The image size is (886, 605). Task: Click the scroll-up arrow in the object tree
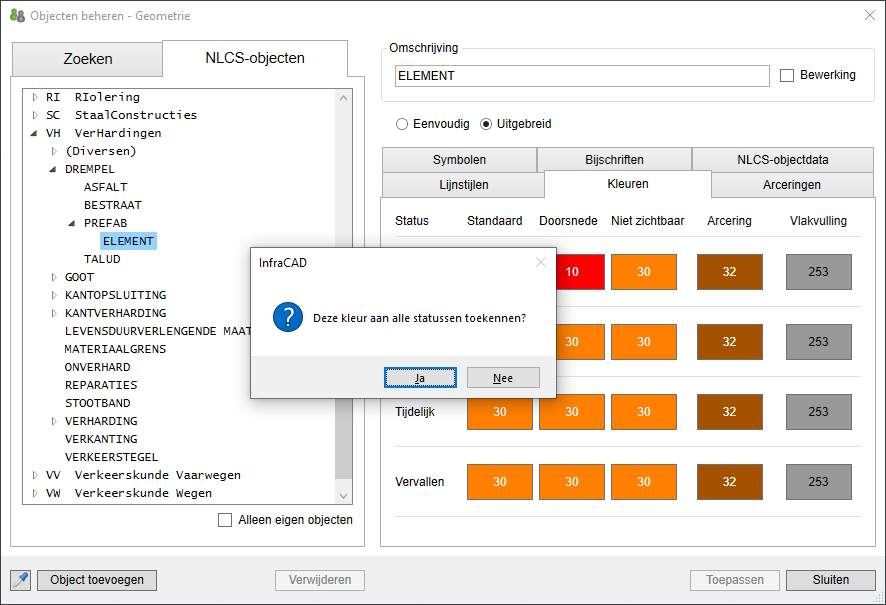(x=344, y=98)
